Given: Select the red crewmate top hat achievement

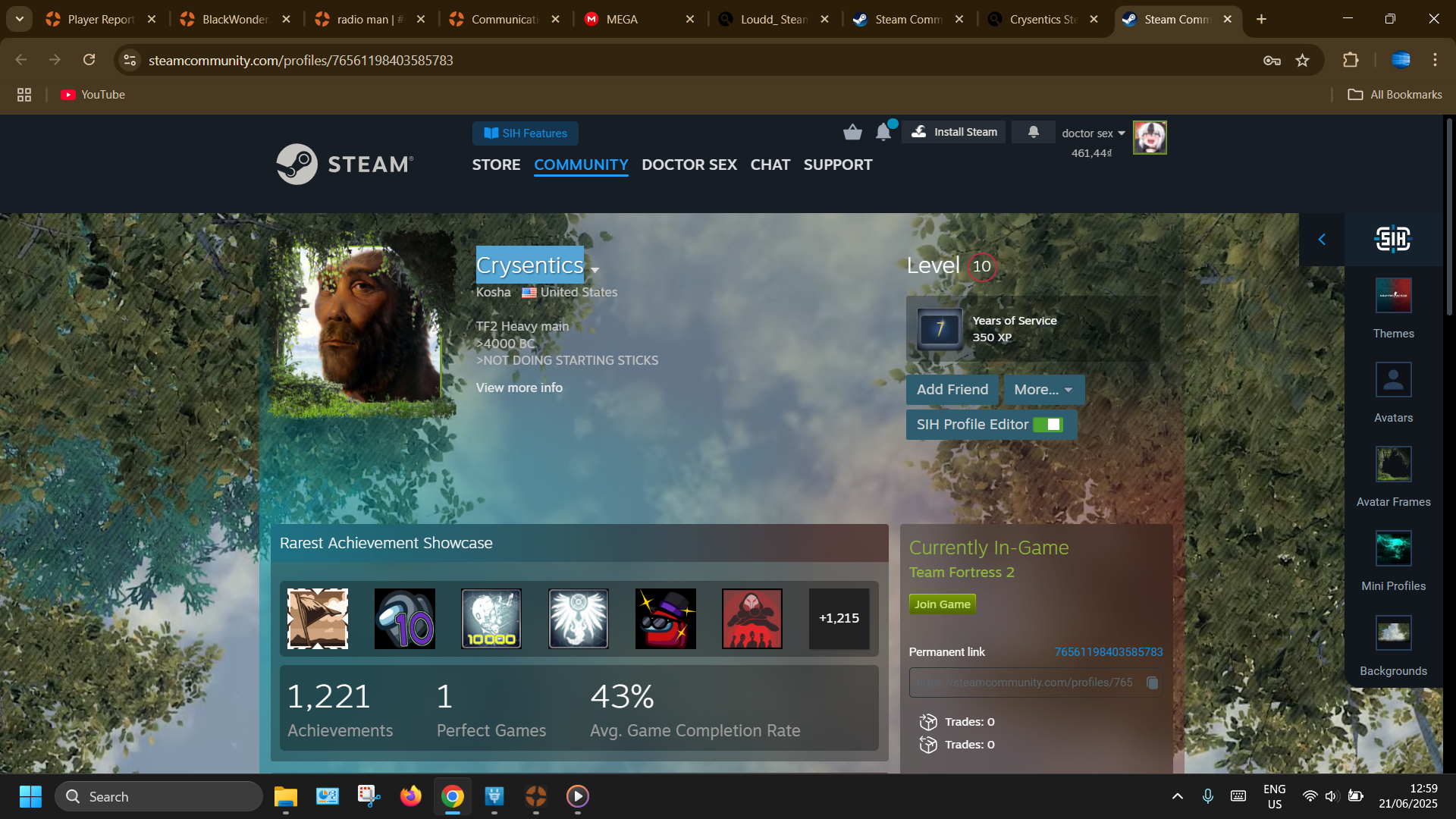Looking at the screenshot, I should coord(665,619).
